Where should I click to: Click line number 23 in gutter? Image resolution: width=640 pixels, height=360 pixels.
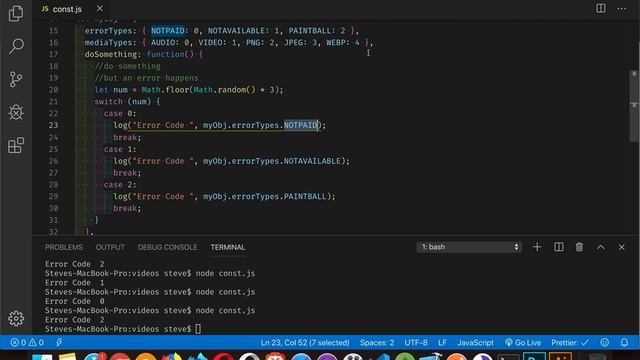tap(53, 125)
